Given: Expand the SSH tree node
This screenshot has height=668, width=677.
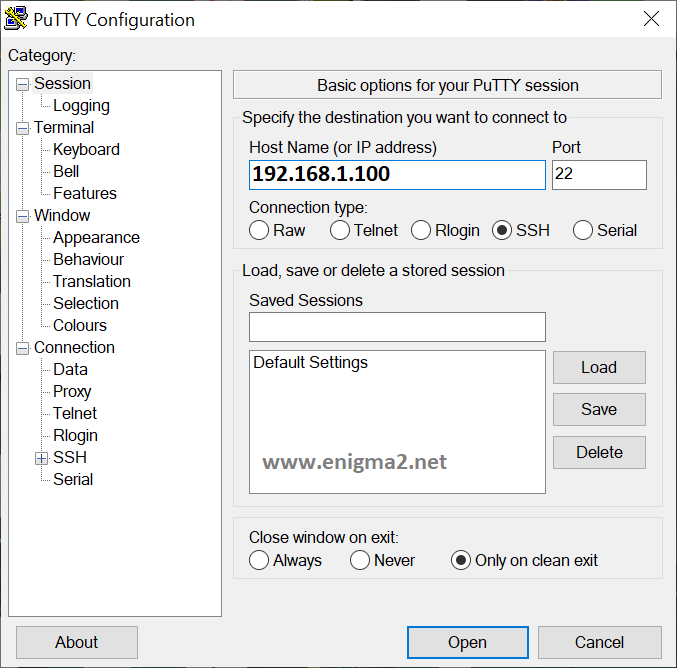Looking at the screenshot, I should point(41,458).
